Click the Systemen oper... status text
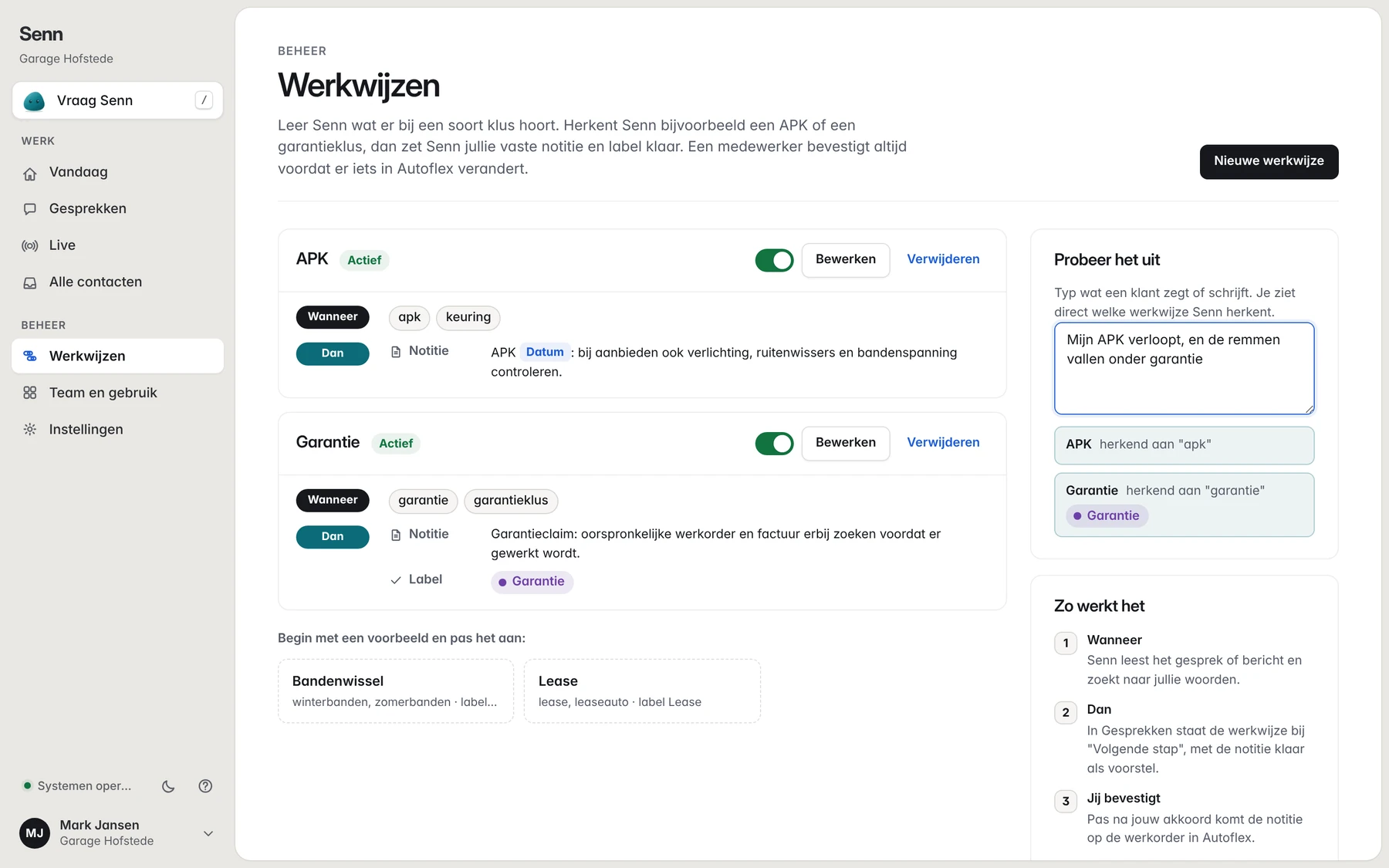Viewport: 1389px width, 868px height. click(84, 786)
